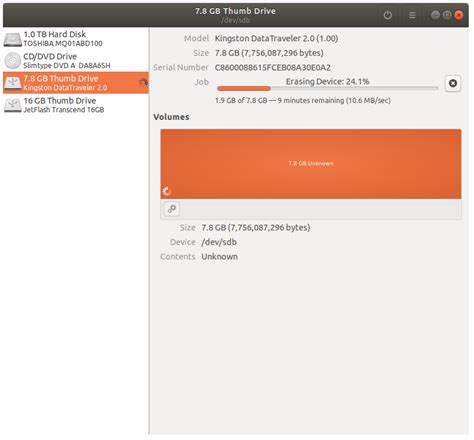
Task: Click the Volumes heading
Action: point(171,117)
